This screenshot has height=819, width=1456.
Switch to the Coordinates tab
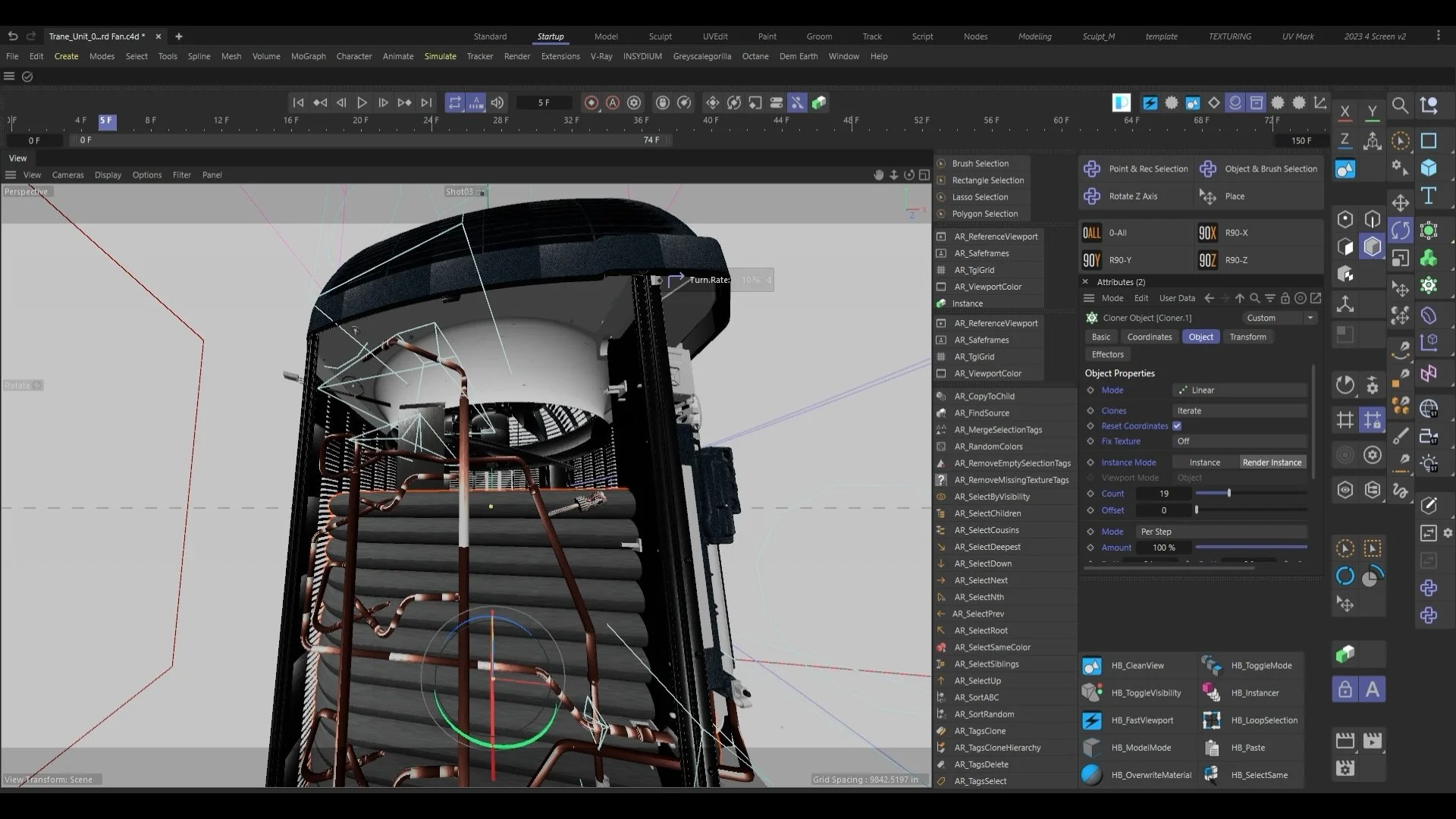tap(1149, 337)
